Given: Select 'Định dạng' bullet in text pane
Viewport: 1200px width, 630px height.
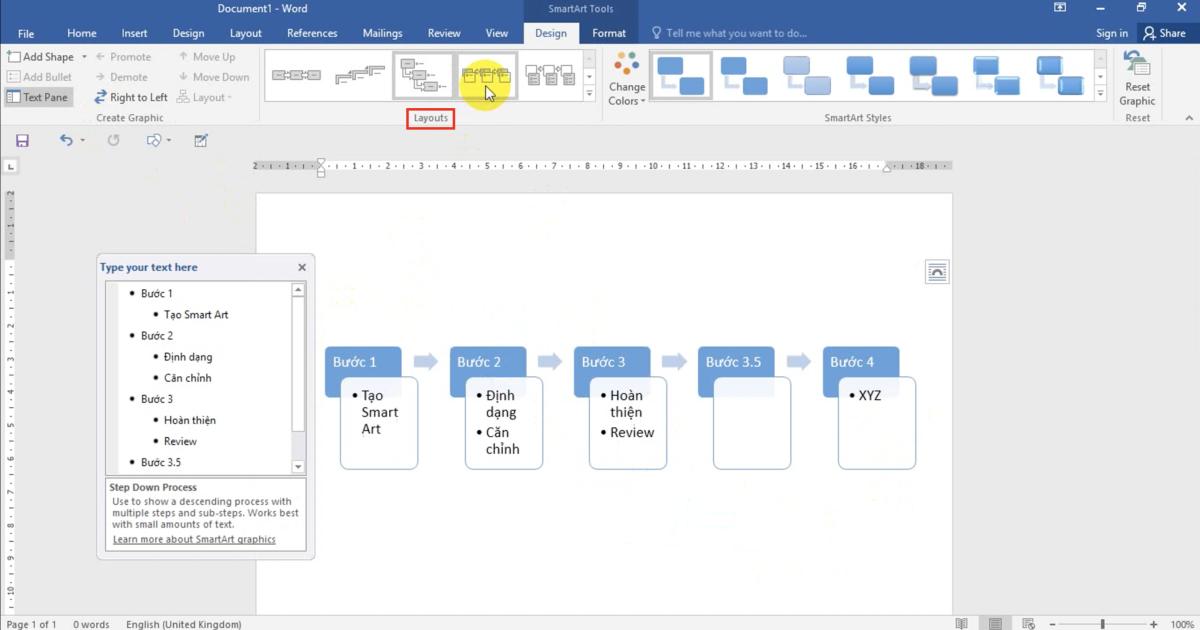Looking at the screenshot, I should click(188, 357).
